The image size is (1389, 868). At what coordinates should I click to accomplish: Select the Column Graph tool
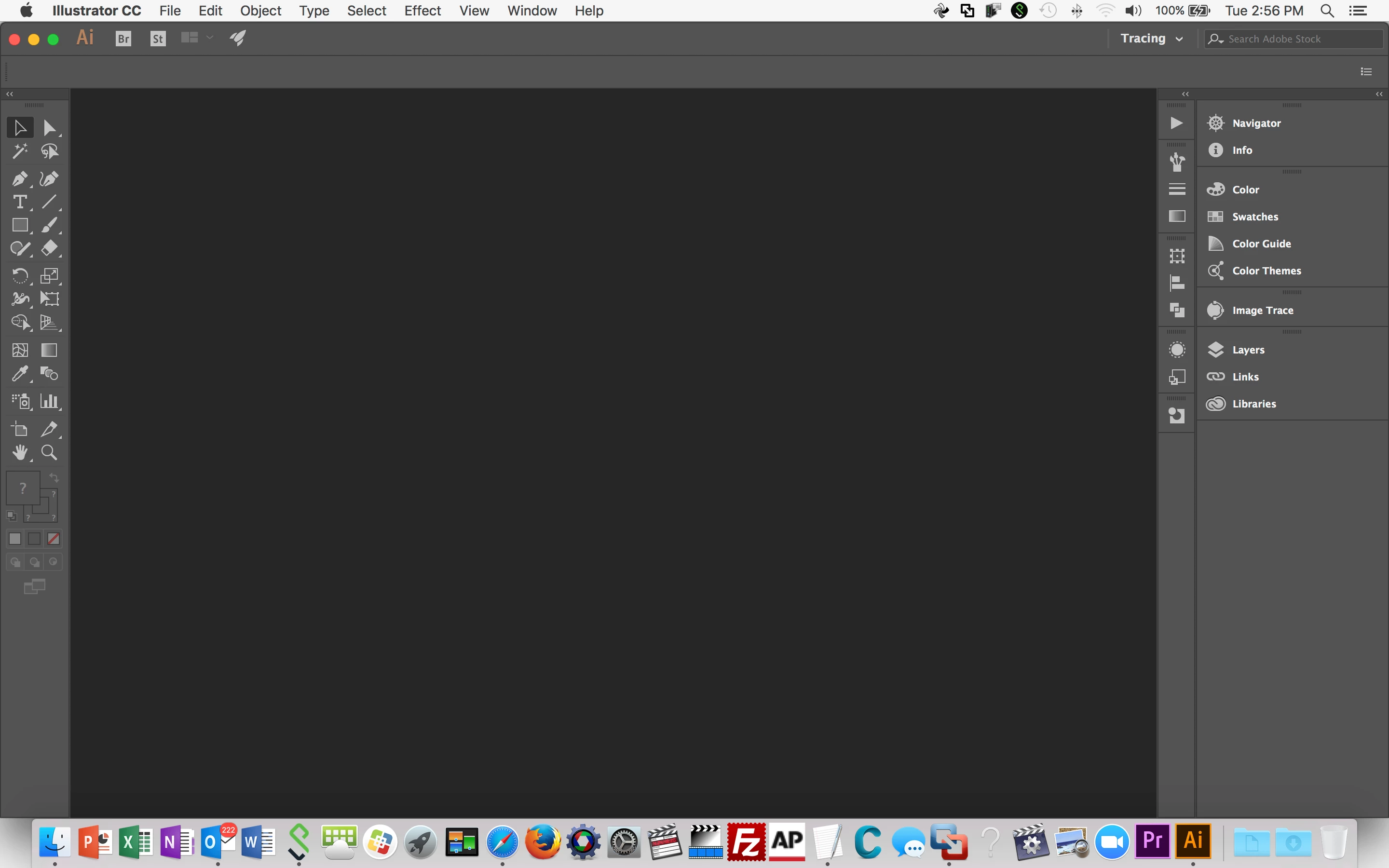coord(49,401)
